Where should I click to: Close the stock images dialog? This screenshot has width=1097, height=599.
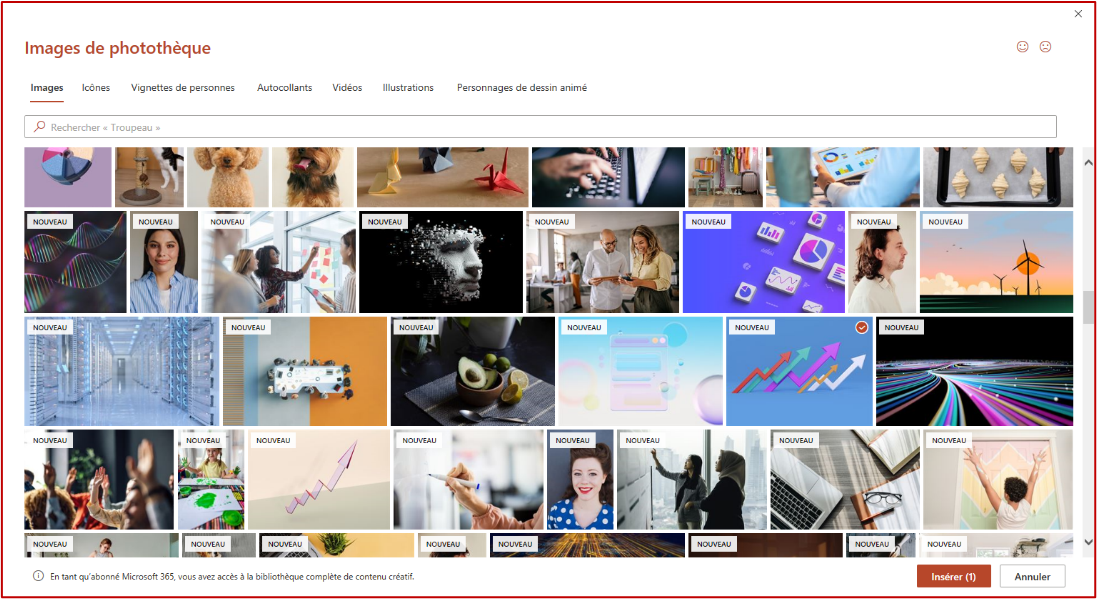[1078, 13]
